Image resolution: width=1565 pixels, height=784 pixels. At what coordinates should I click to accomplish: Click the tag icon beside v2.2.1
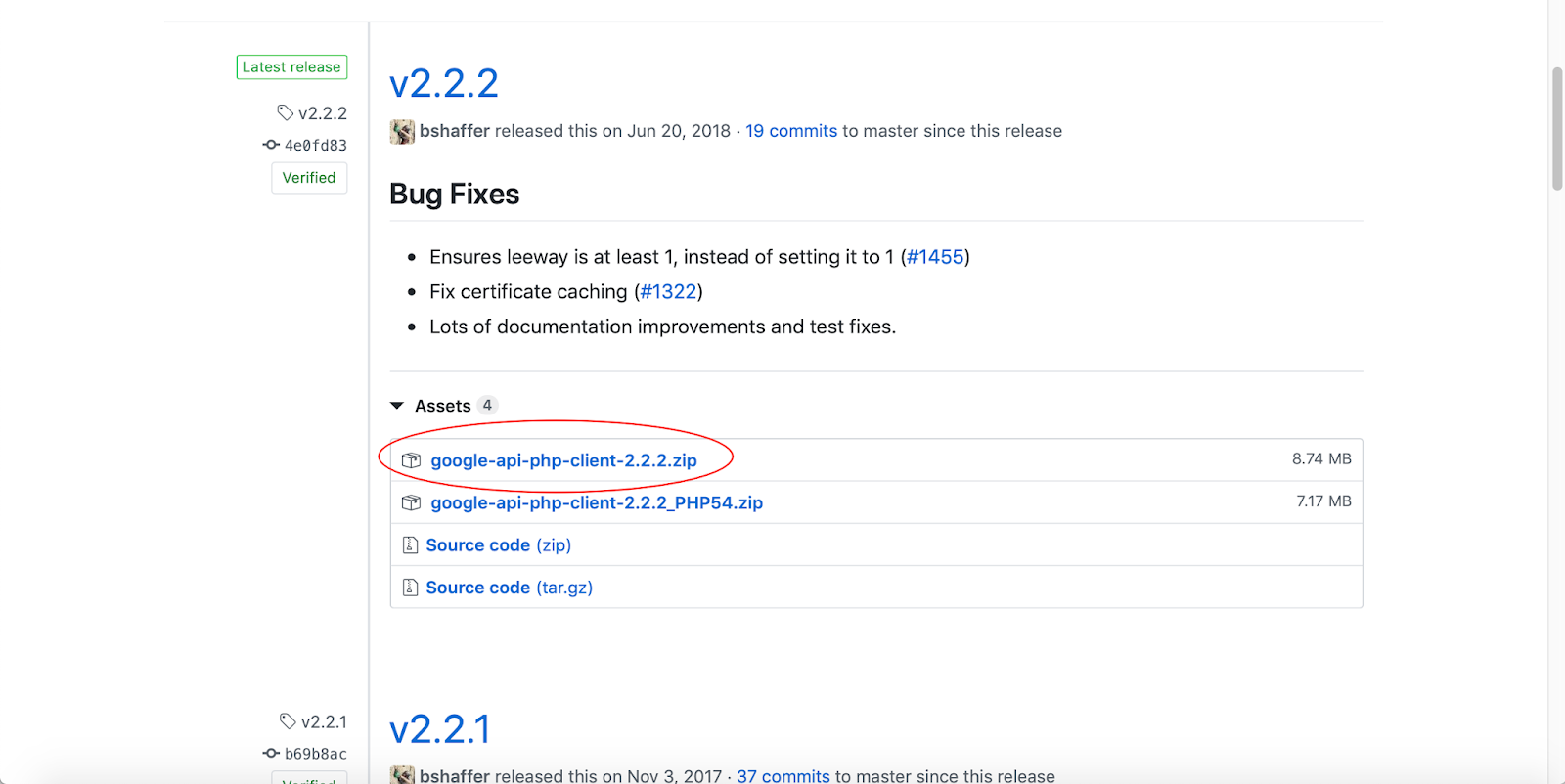[x=288, y=721]
